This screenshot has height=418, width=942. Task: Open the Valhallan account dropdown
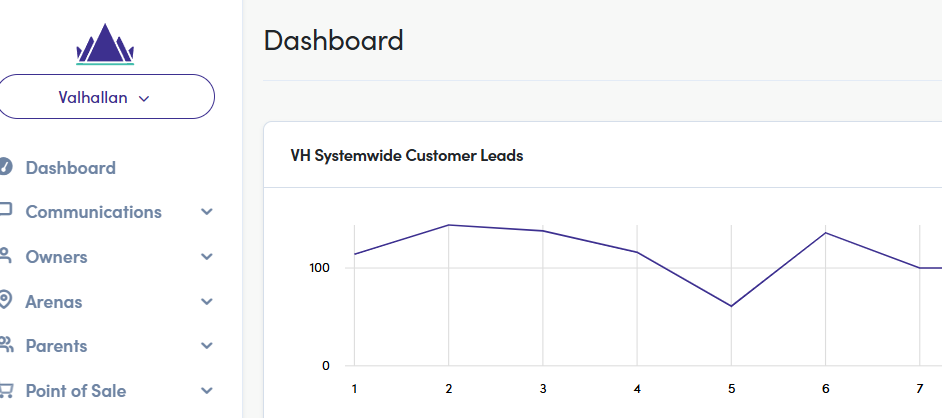(x=105, y=97)
